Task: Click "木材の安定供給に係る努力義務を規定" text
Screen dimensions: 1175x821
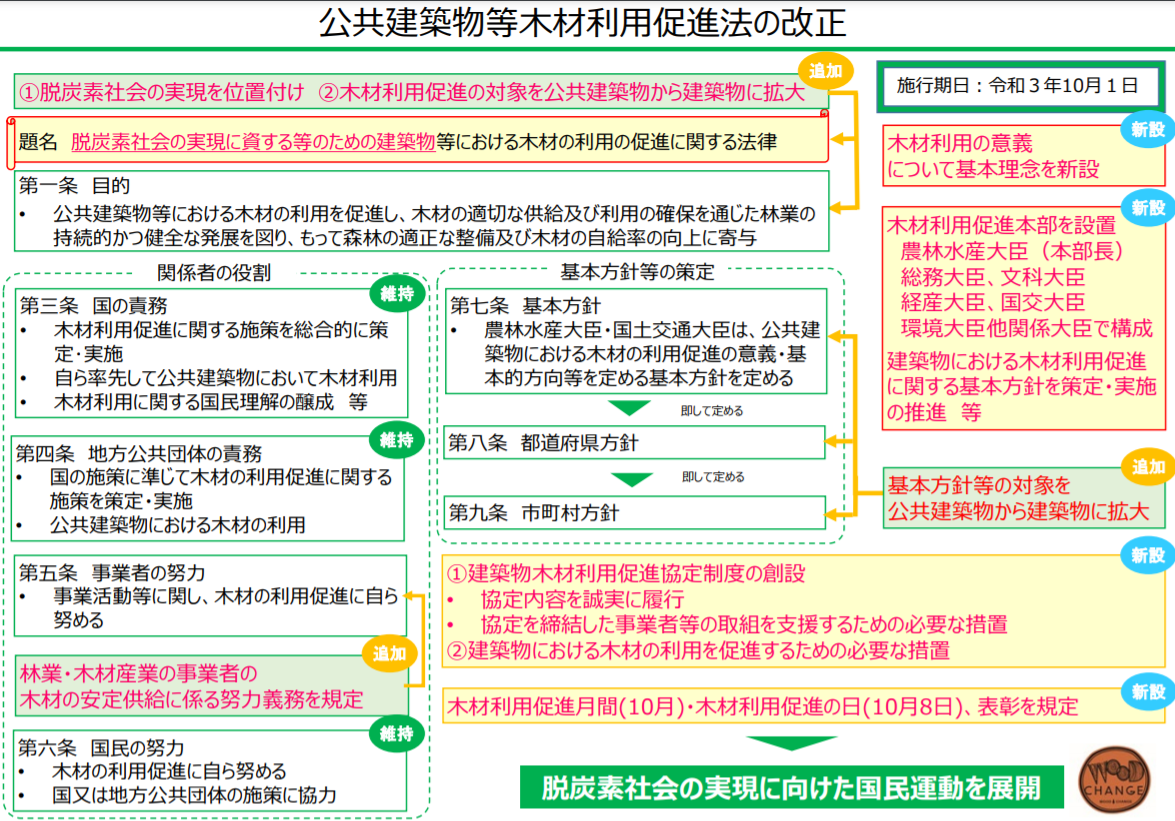Action: (192, 700)
